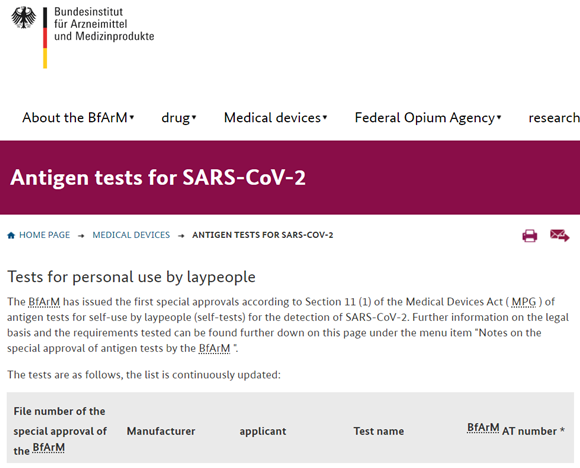Click the federal eagle logo
Viewport: 580px width, 468px height.
coord(24,17)
